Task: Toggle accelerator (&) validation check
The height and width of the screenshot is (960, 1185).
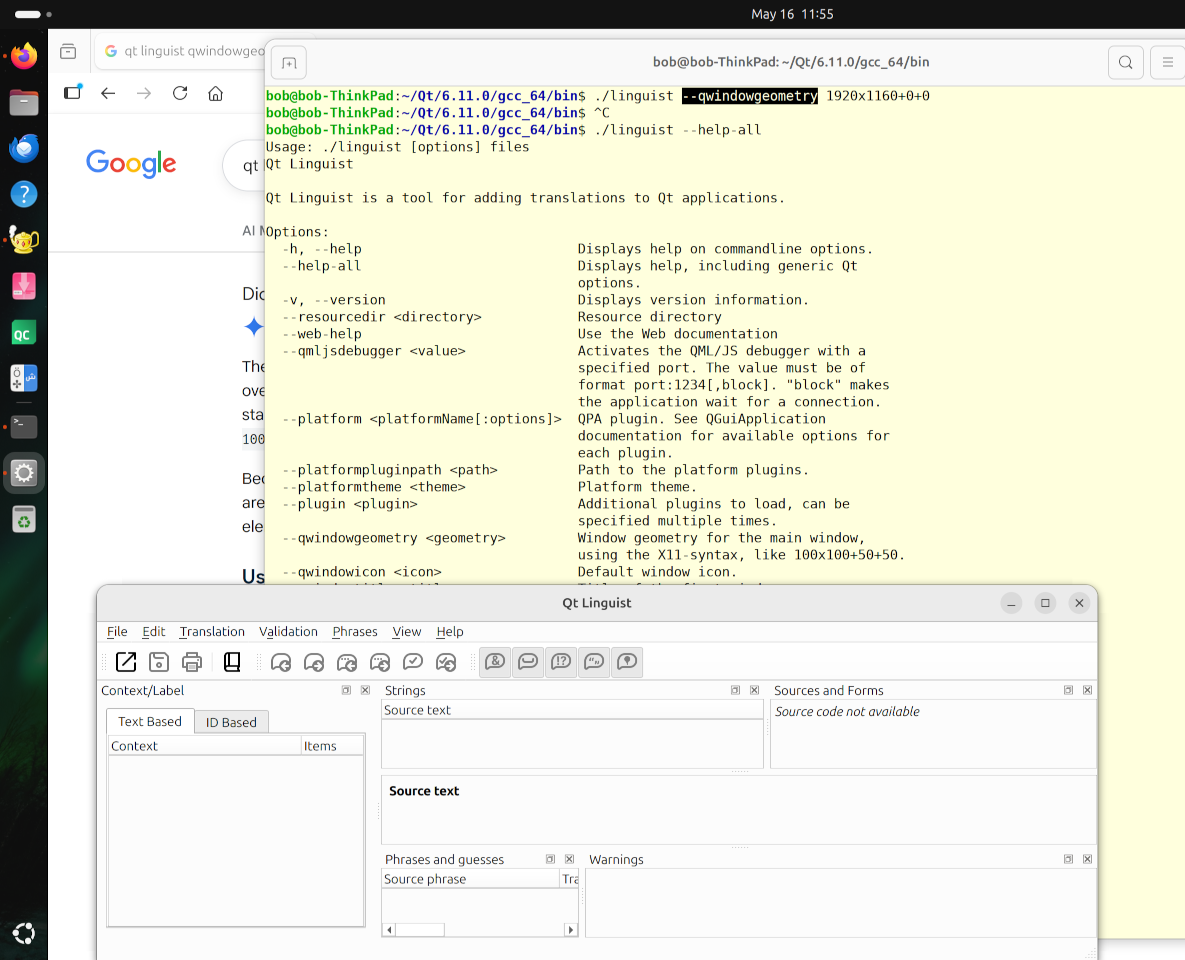Action: pyautogui.click(x=495, y=662)
